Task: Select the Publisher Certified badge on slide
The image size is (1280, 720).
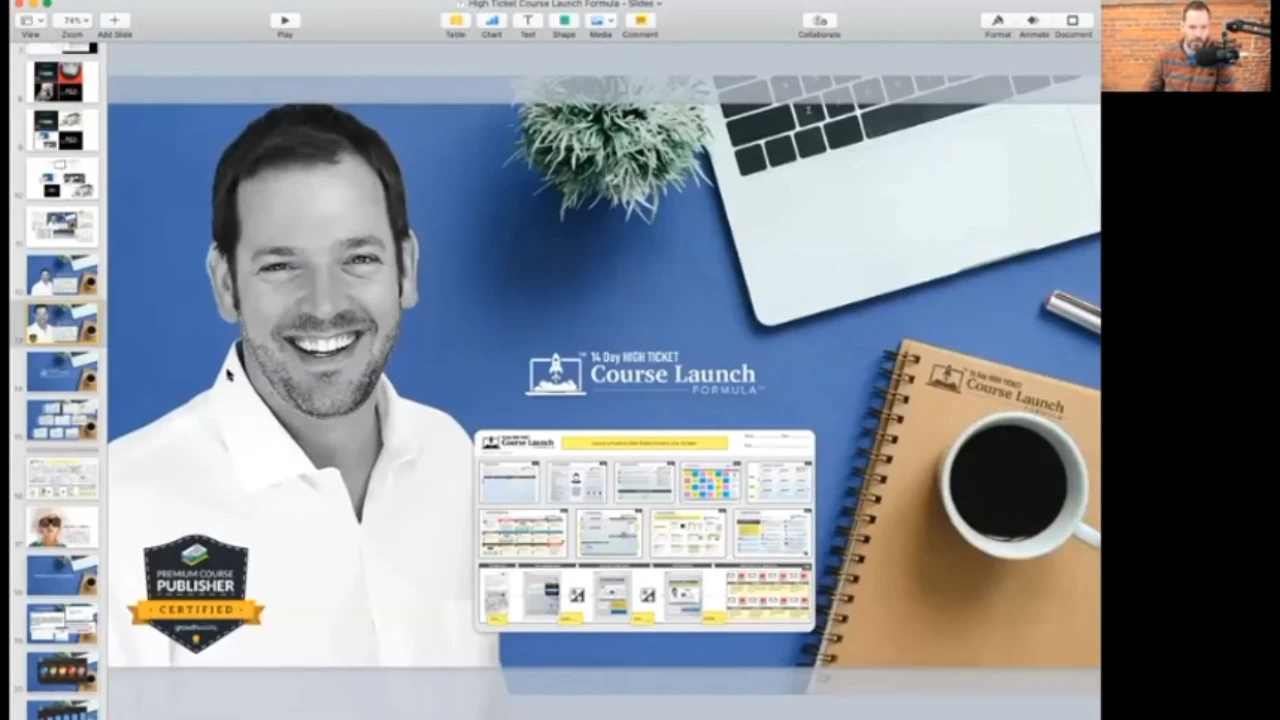Action: click(x=196, y=594)
